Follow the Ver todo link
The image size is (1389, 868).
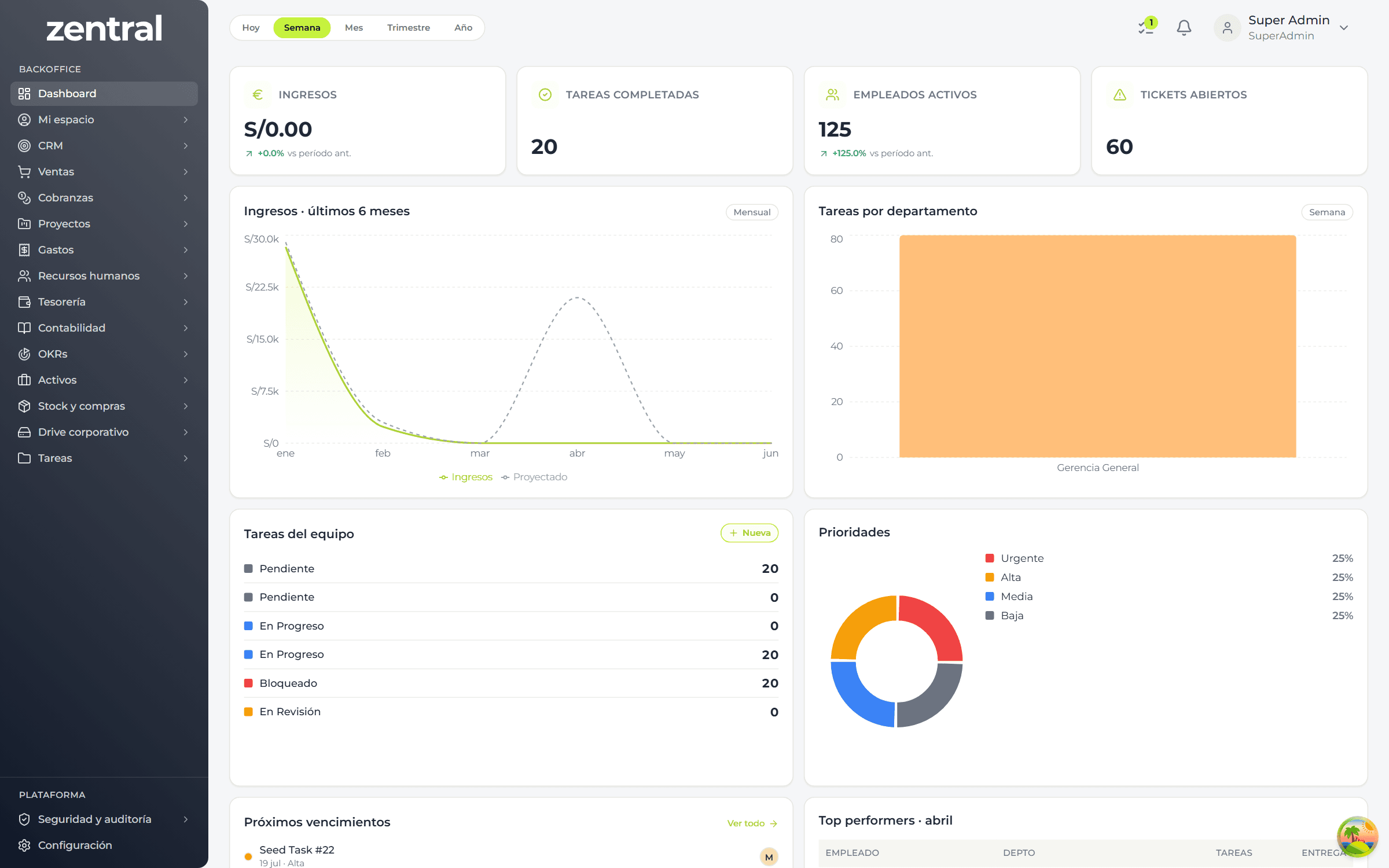click(x=752, y=823)
